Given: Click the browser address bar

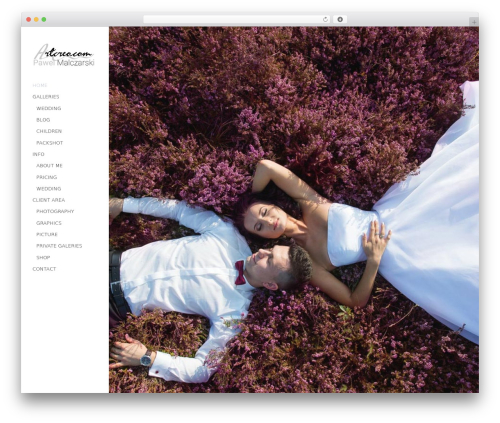Looking at the screenshot, I should click(237, 19).
